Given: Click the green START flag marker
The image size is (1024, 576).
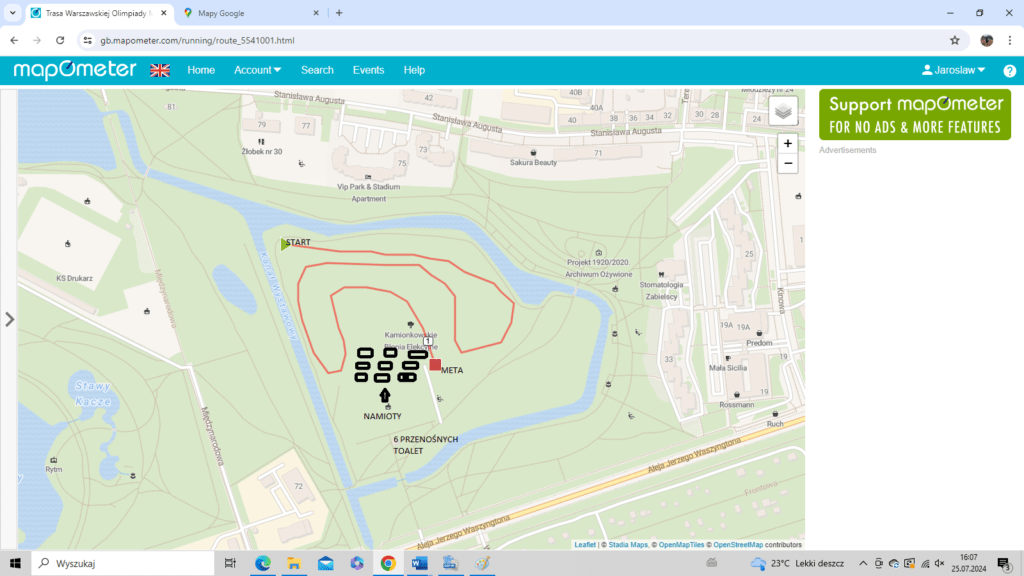Looking at the screenshot, I should pyautogui.click(x=285, y=244).
